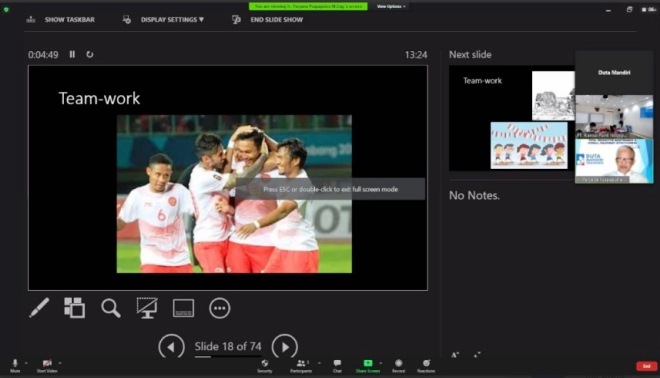Screen dimensions: 660x378
Task: Expand video options arrow beside Start Video
Action: (60, 363)
